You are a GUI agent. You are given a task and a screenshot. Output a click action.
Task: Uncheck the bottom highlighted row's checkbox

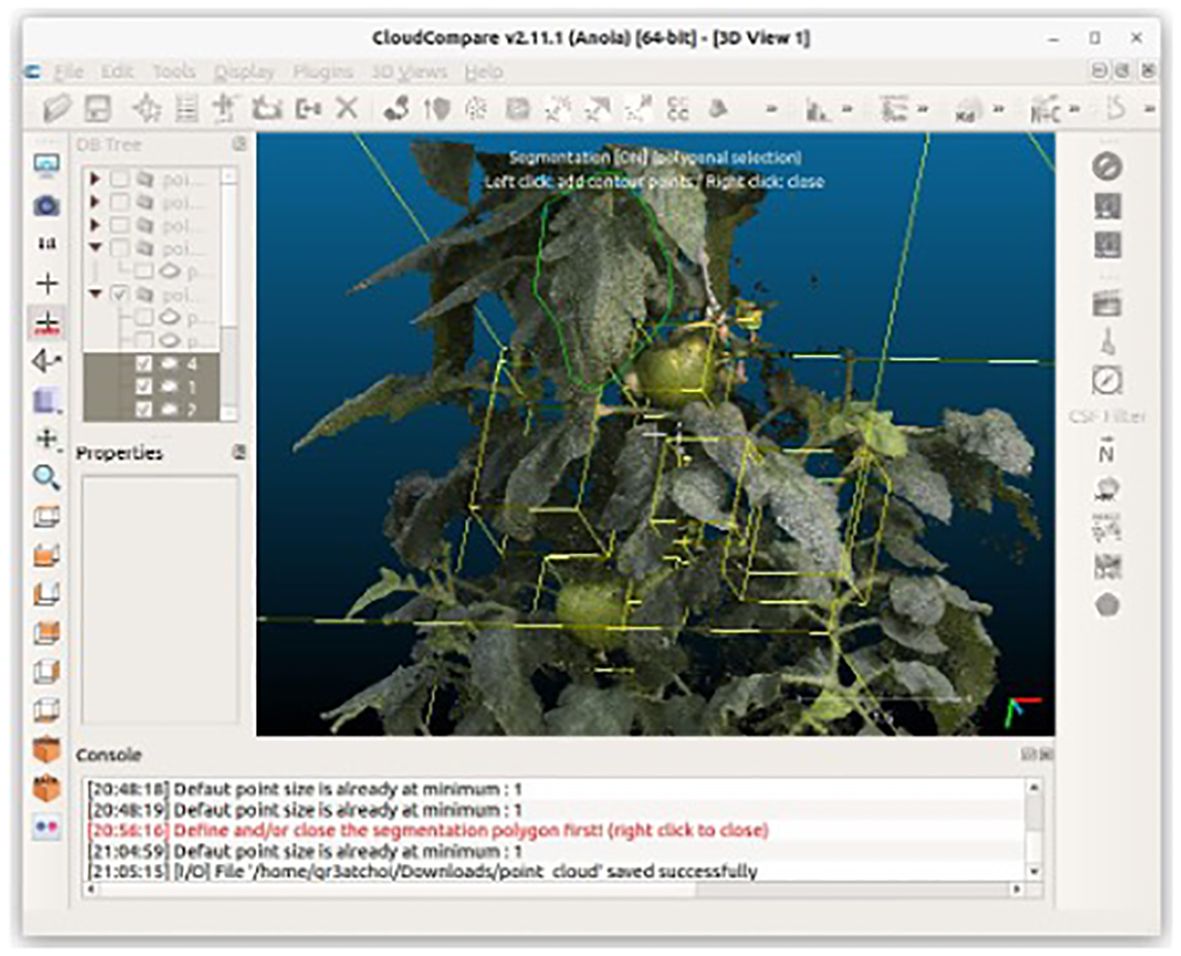[143, 409]
